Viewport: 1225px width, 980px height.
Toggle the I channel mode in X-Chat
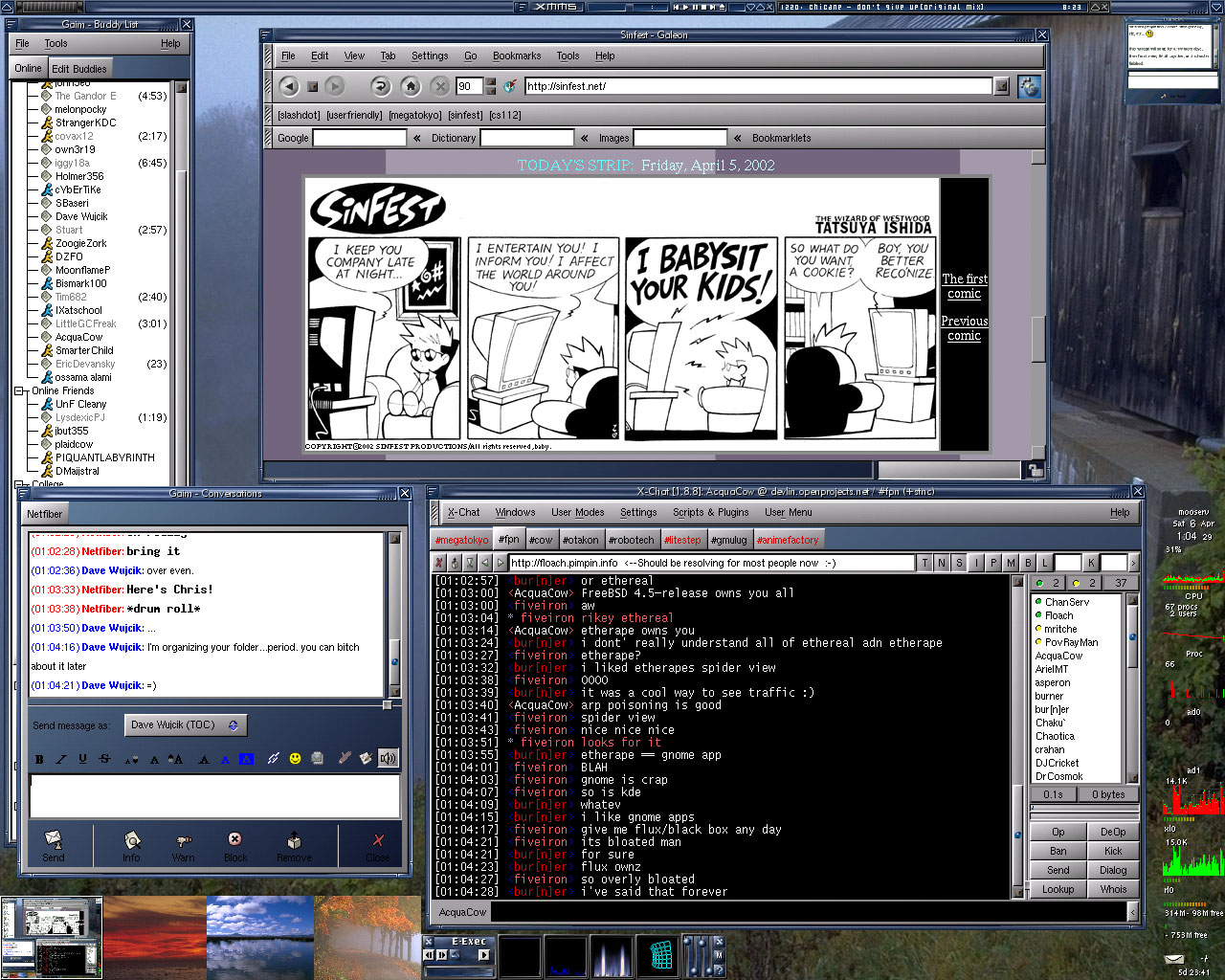click(x=976, y=563)
